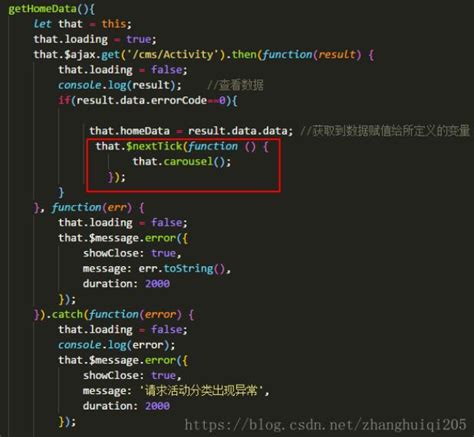The width and height of the screenshot is (474, 437).
Task: Click the first showClose: true property
Action: (x=129, y=253)
